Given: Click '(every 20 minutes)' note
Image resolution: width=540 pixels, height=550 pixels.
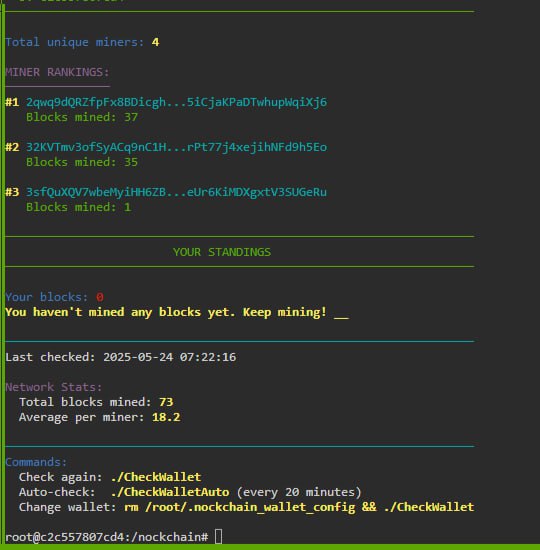Looking at the screenshot, I should pos(299,492).
